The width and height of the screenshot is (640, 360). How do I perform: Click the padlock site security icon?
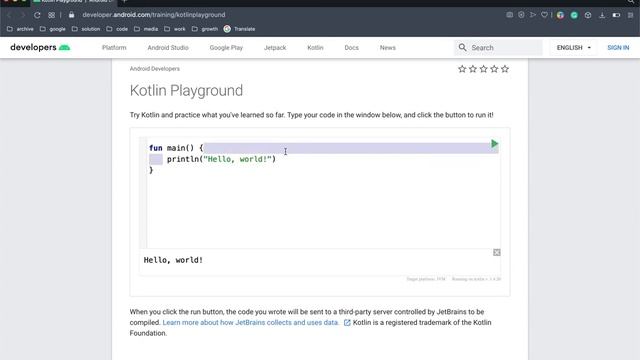[71, 15]
